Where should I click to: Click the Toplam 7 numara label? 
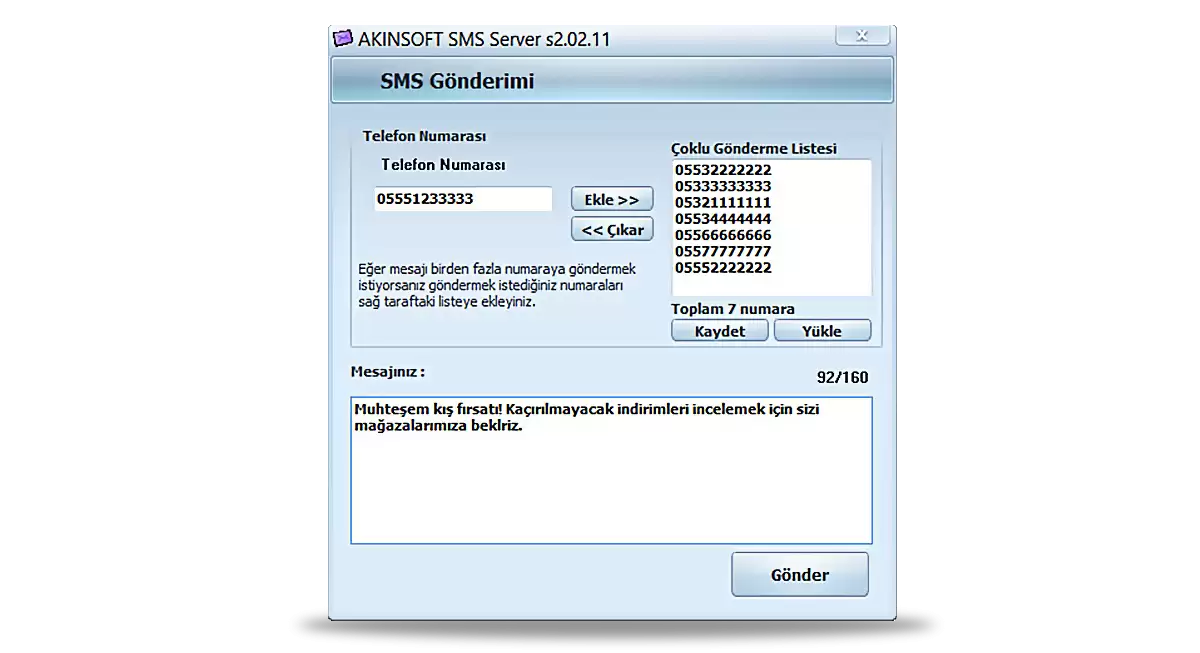coord(733,309)
